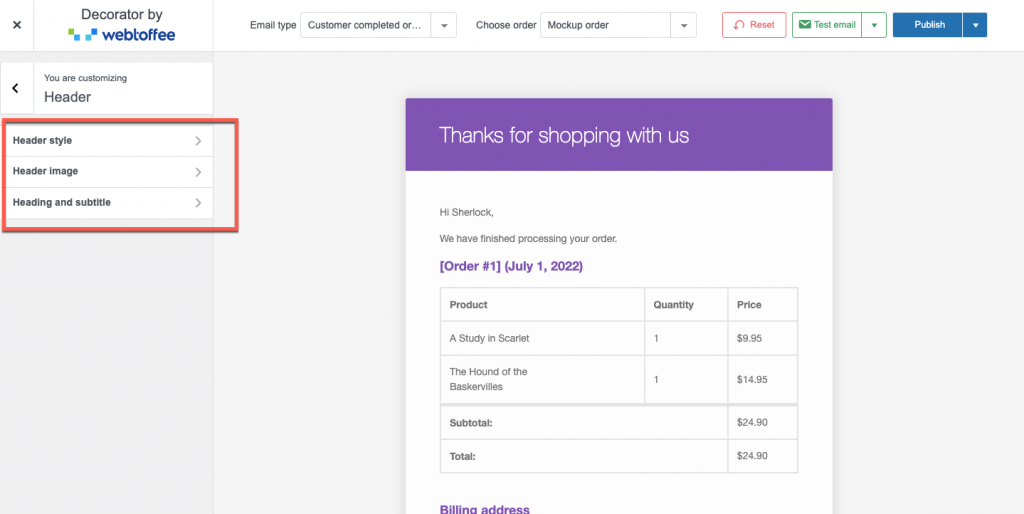Click the purple email header banner
This screenshot has height=514, width=1024.
(x=618, y=135)
